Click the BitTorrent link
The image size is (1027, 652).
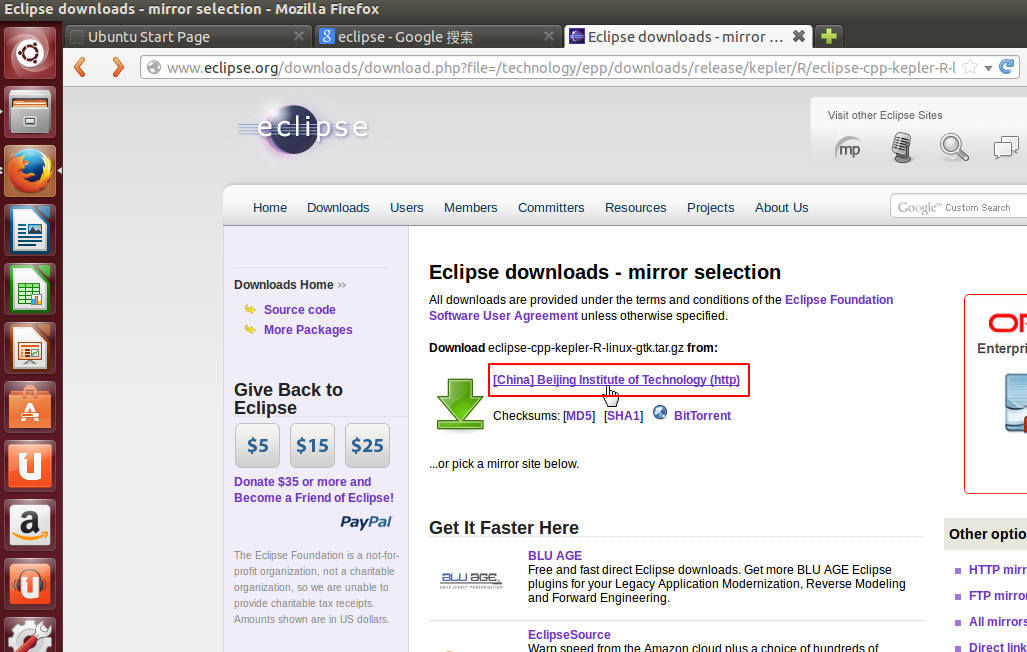tap(702, 415)
